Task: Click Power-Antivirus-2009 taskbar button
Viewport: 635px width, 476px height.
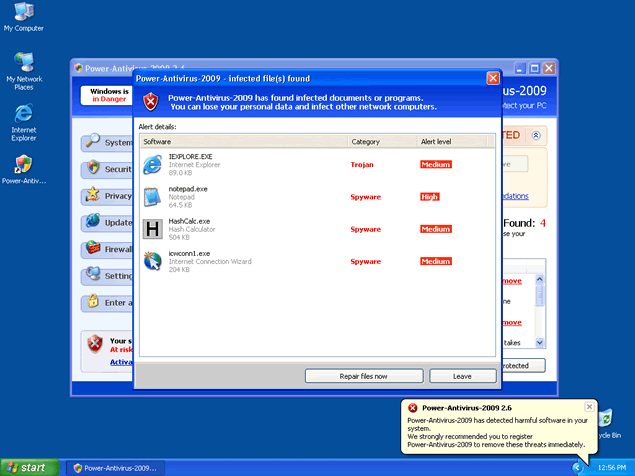Action: click(x=114, y=467)
